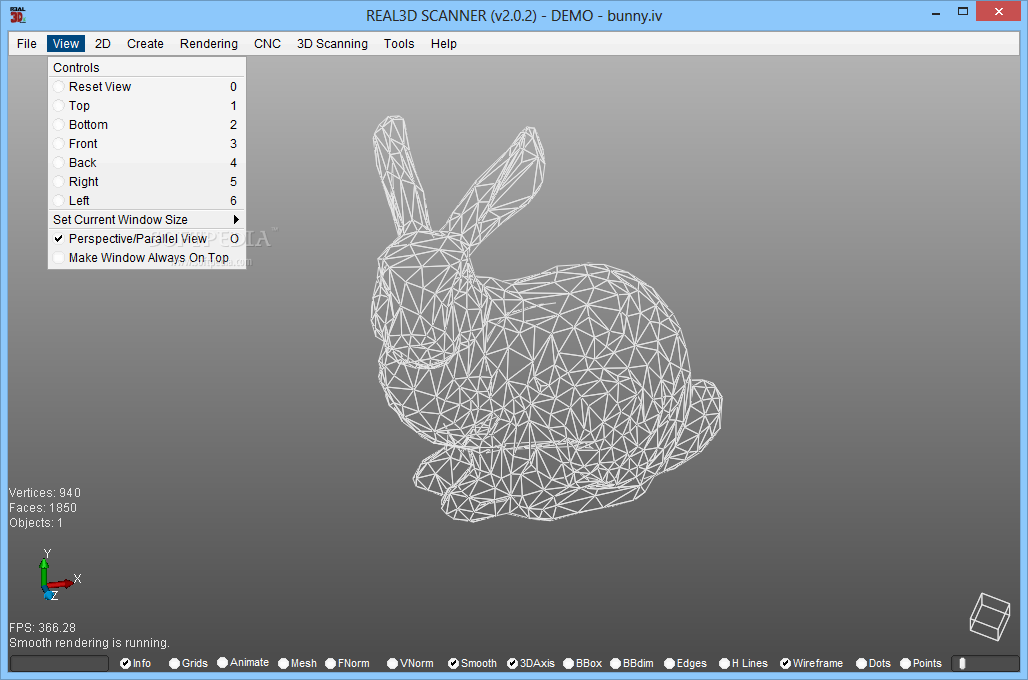Expand the Set Current Window Size submenu
Viewport: 1028px width, 680px height.
pos(147,220)
